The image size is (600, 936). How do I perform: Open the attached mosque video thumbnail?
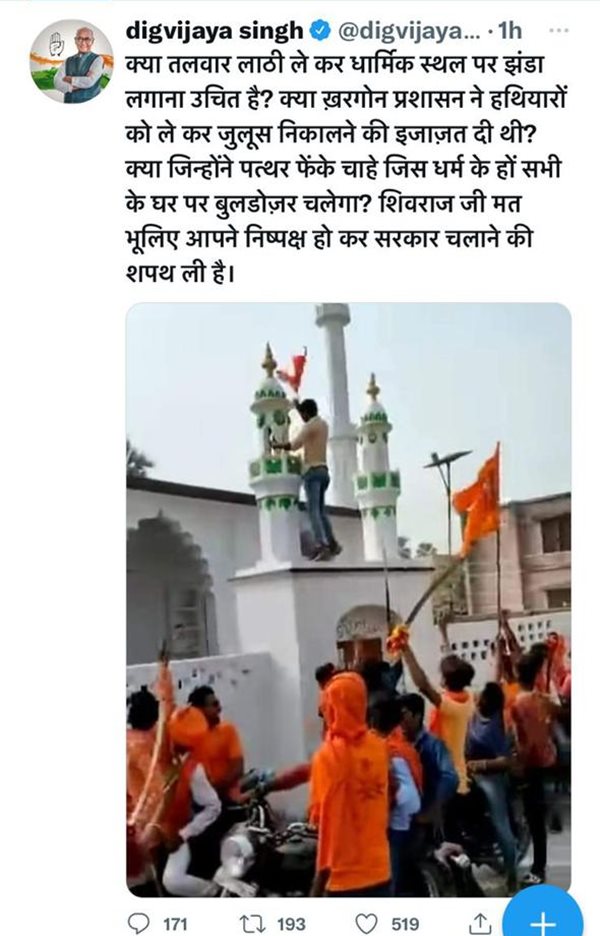(x=349, y=599)
